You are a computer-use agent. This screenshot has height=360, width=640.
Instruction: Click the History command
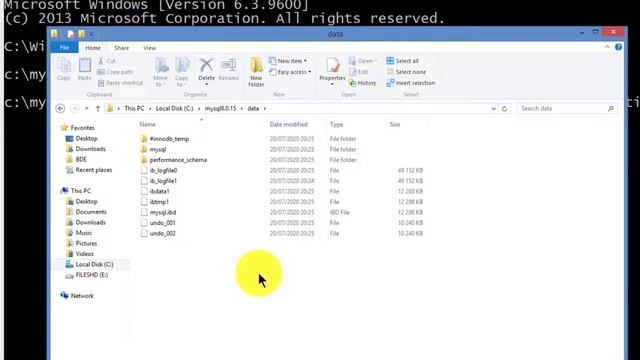point(362,83)
